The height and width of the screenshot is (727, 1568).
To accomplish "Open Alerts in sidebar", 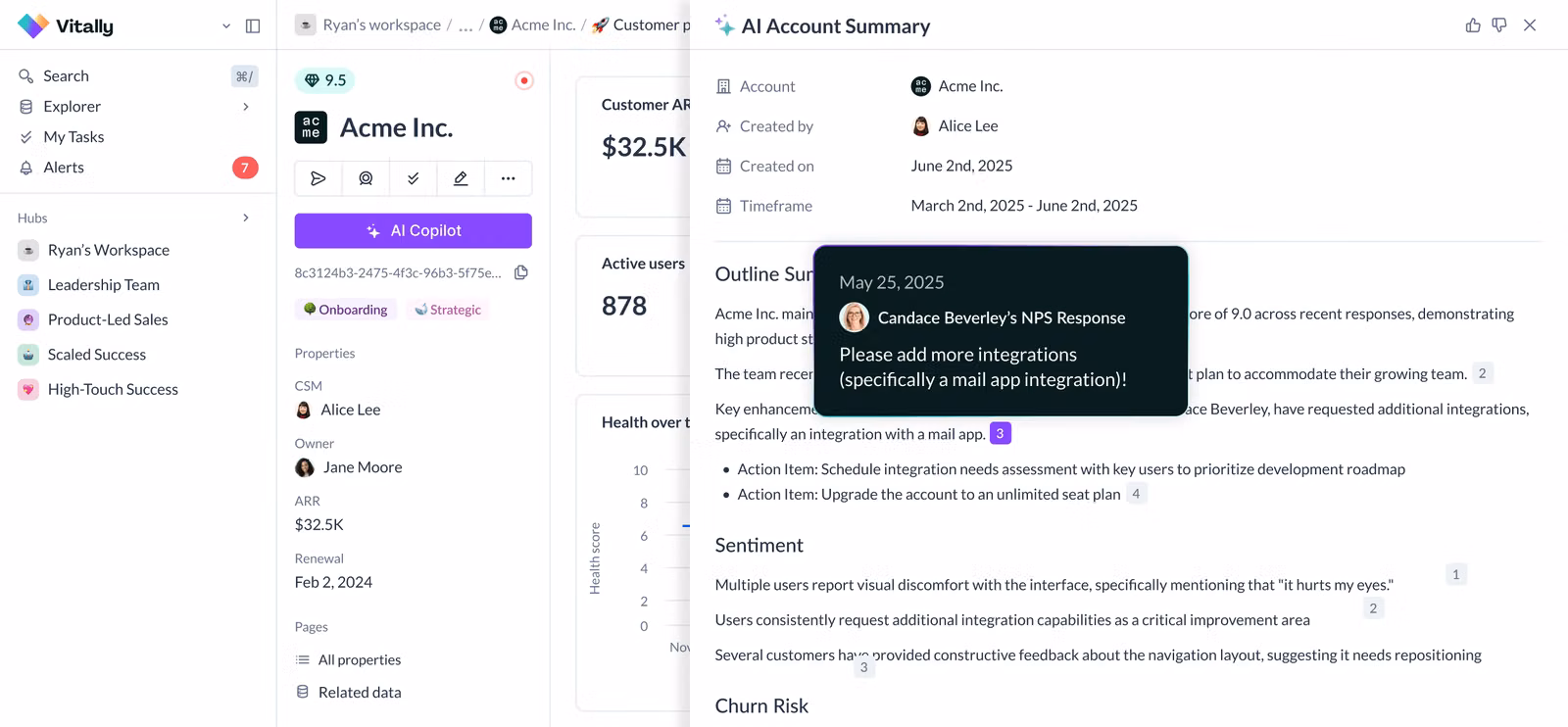I will coord(64,168).
